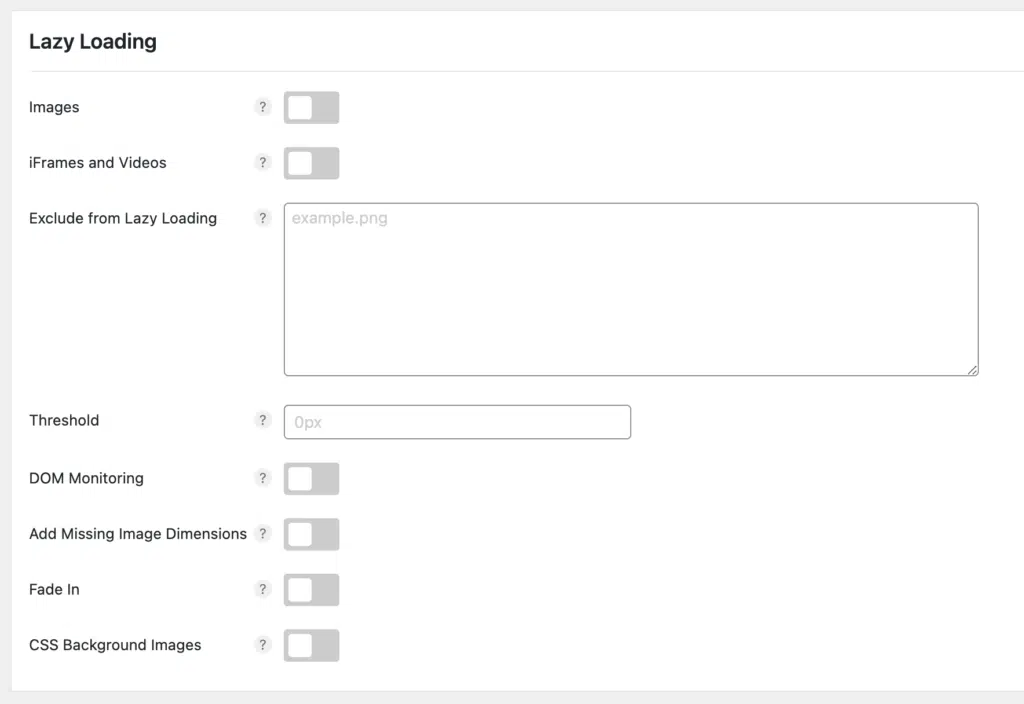Viewport: 1024px width, 704px height.
Task: Open help for CSS Background Images
Action: pyautogui.click(x=263, y=645)
